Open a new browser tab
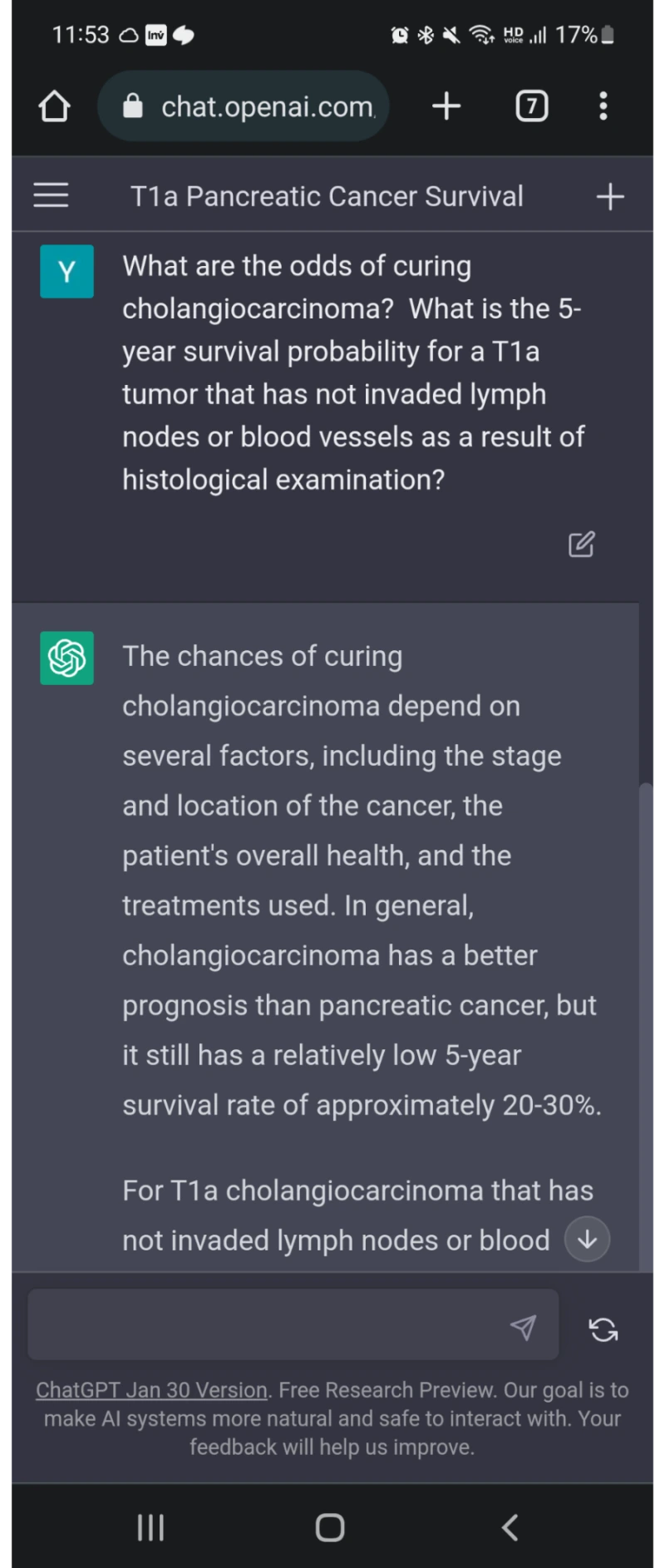This screenshot has width=665, height=1568. tap(446, 106)
